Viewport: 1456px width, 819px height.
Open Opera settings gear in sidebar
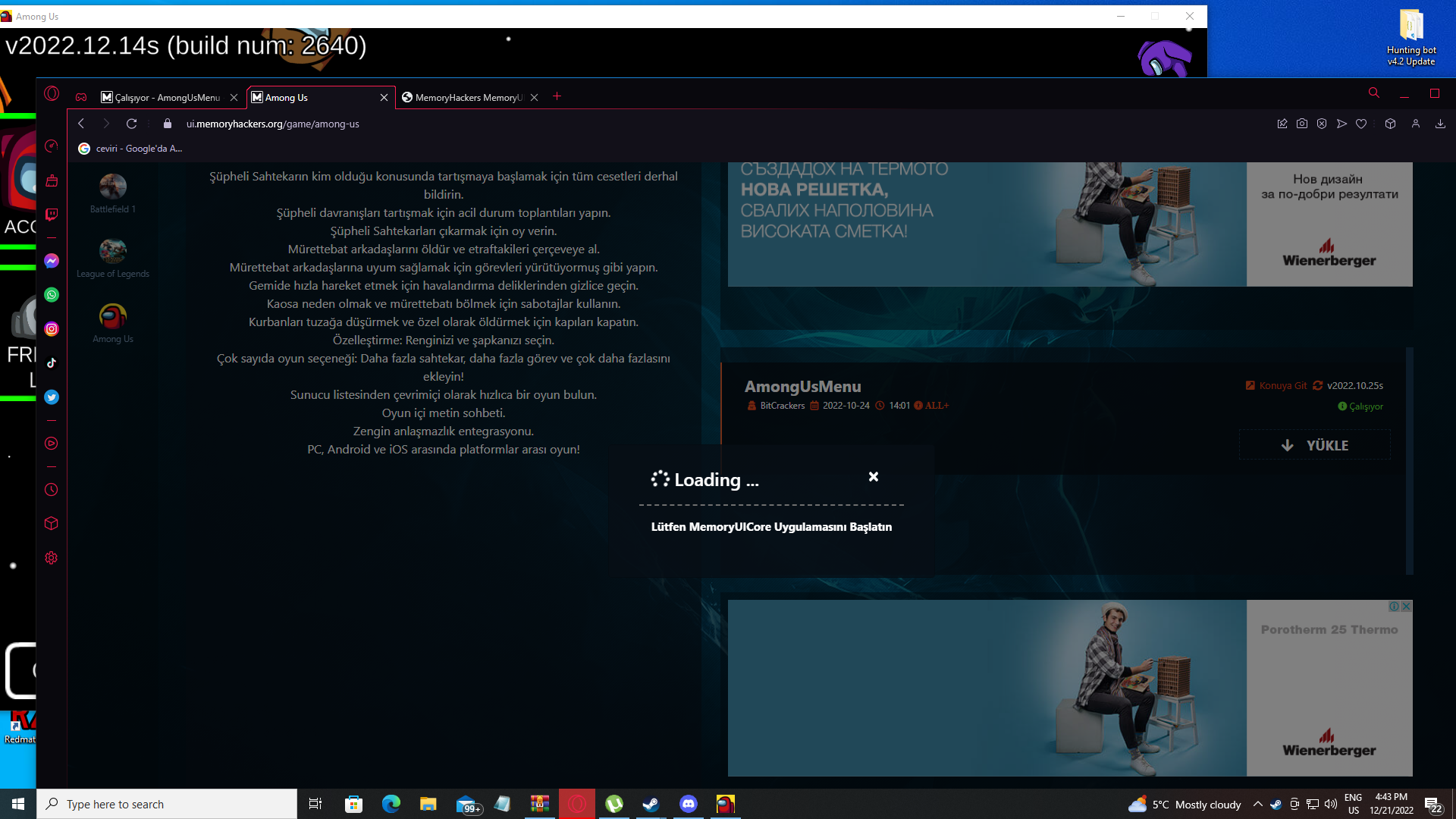52,558
